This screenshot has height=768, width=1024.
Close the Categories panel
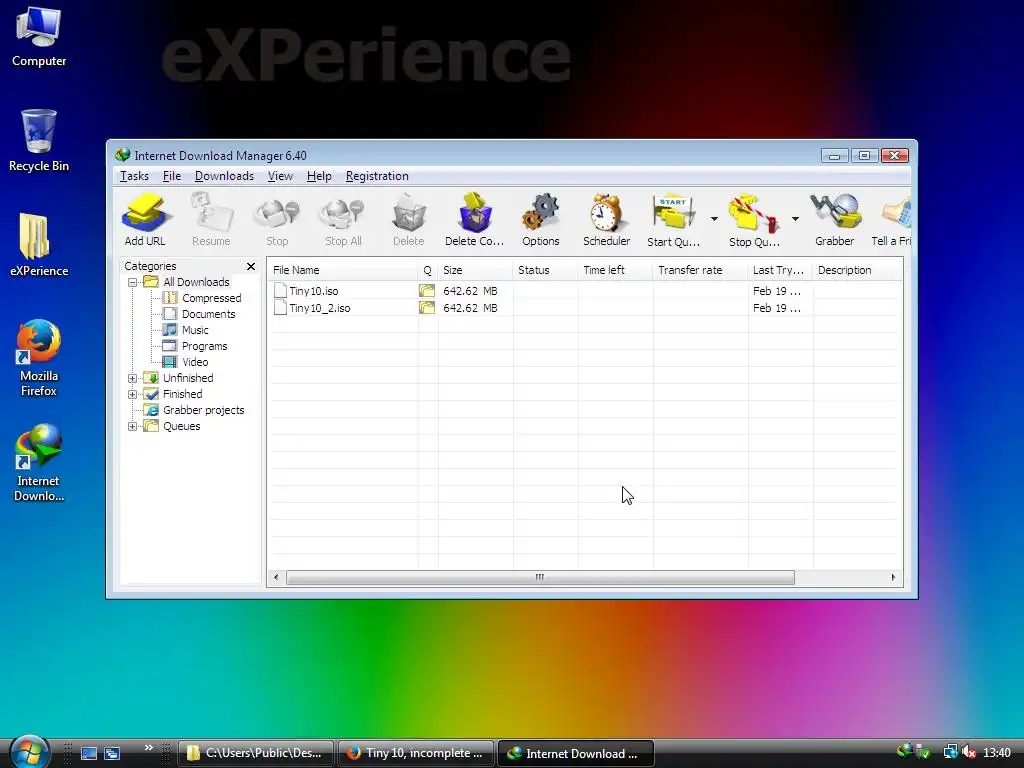[251, 266]
